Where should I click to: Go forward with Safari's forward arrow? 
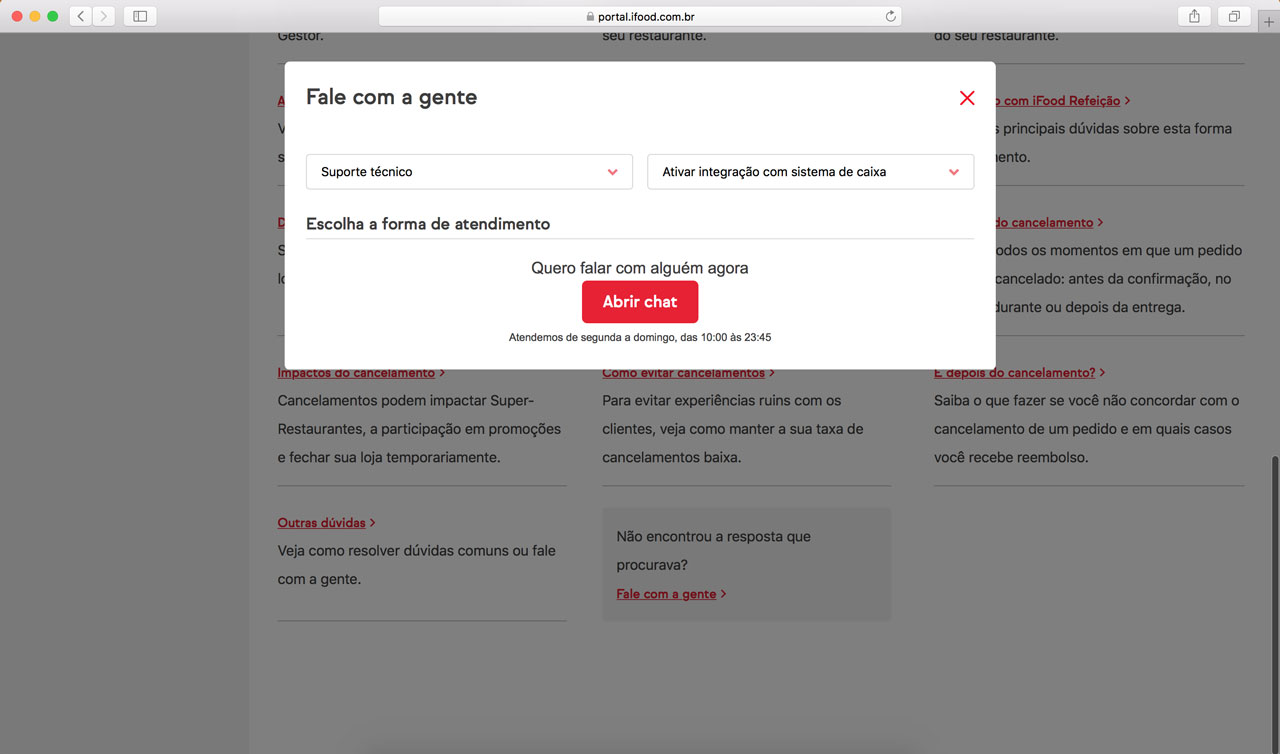point(104,16)
